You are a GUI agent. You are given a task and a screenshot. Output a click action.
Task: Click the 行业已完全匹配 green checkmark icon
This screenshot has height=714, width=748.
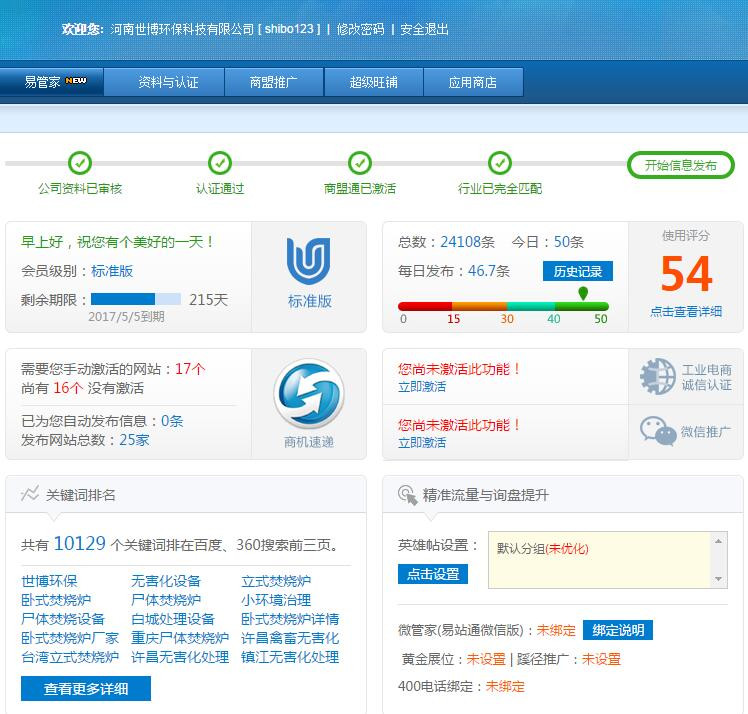[500, 163]
